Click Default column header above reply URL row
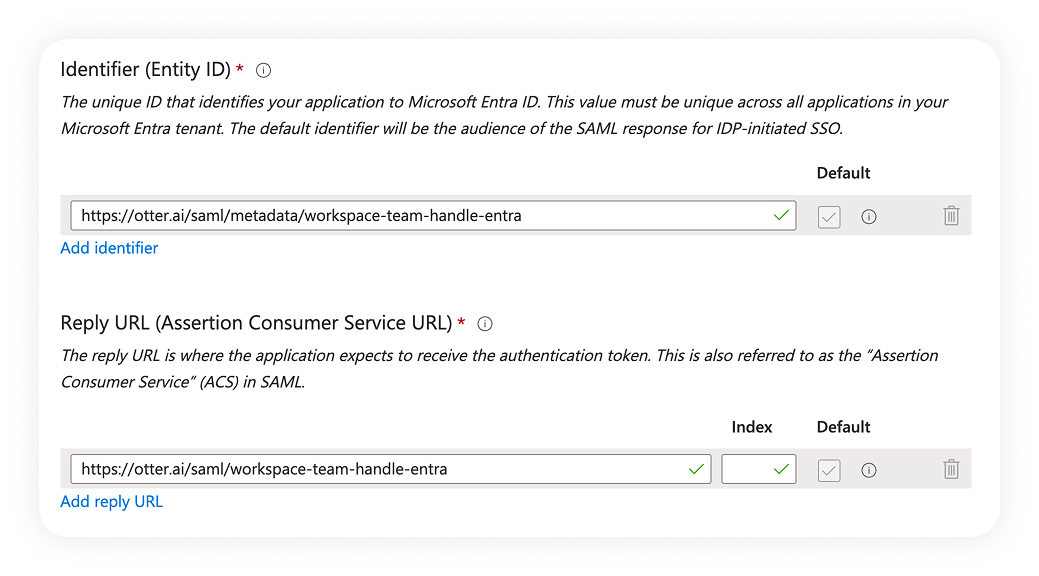 point(843,427)
